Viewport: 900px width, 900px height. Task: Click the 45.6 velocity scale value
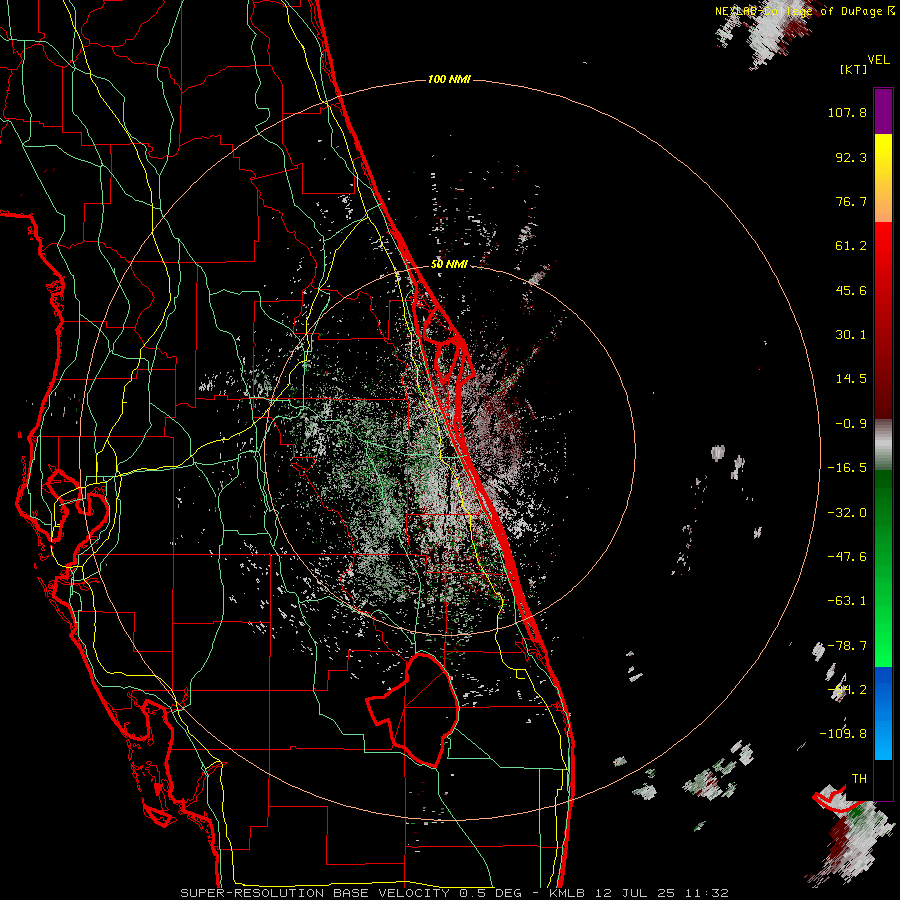[851, 290]
